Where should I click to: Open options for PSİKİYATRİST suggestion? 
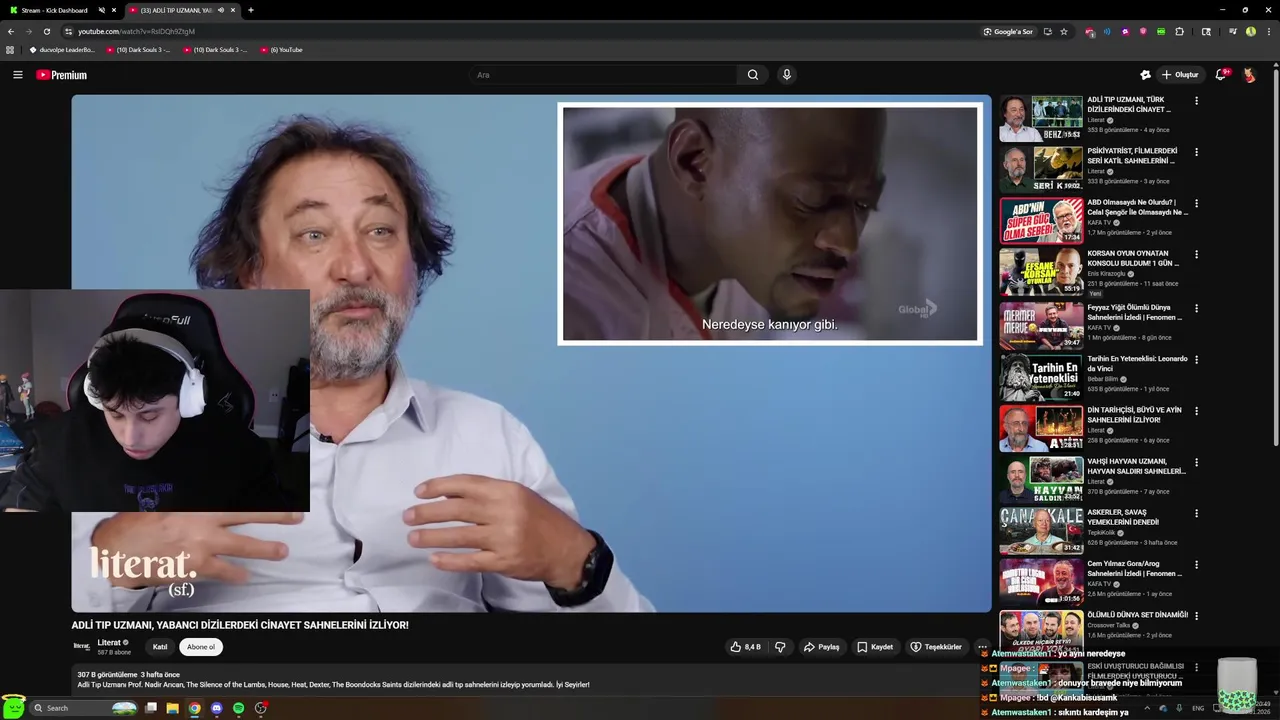coord(1196,152)
